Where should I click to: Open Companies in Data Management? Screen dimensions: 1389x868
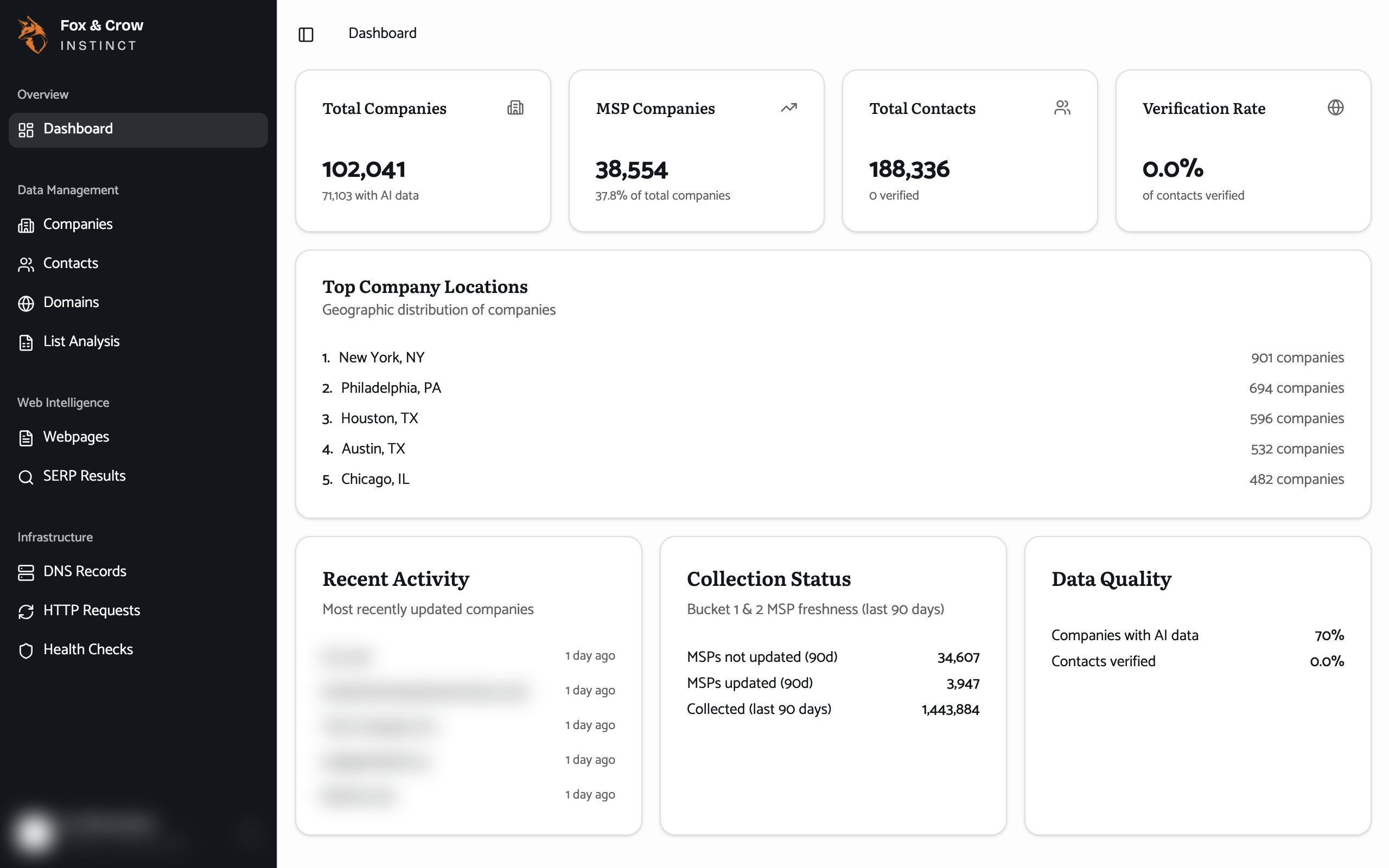138,225
